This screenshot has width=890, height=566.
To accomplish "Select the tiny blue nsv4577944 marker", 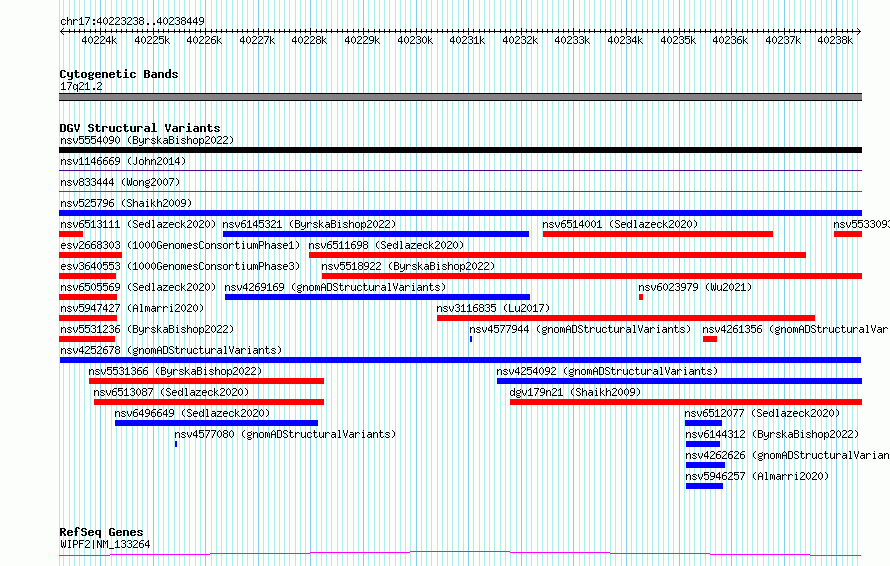I will point(471,339).
